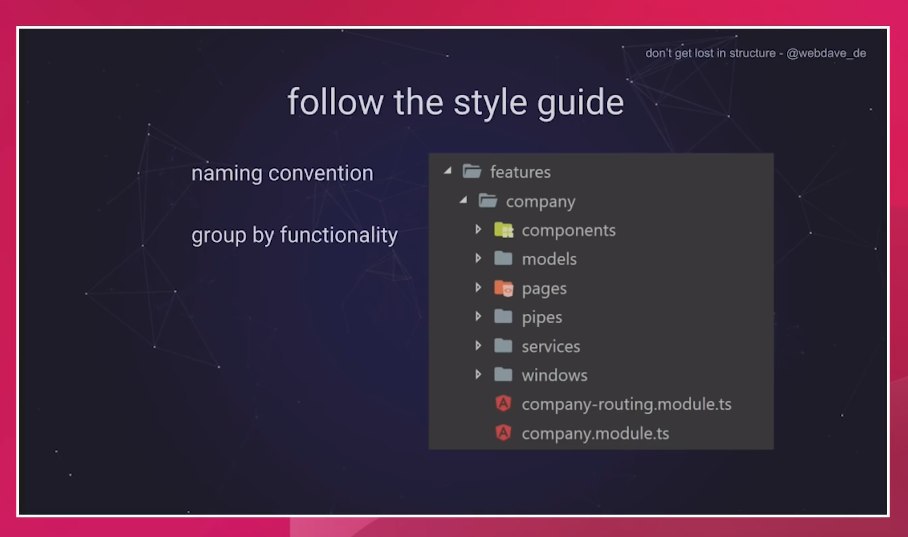Select the pages folder label
This screenshot has width=908, height=537.
pos(544,289)
